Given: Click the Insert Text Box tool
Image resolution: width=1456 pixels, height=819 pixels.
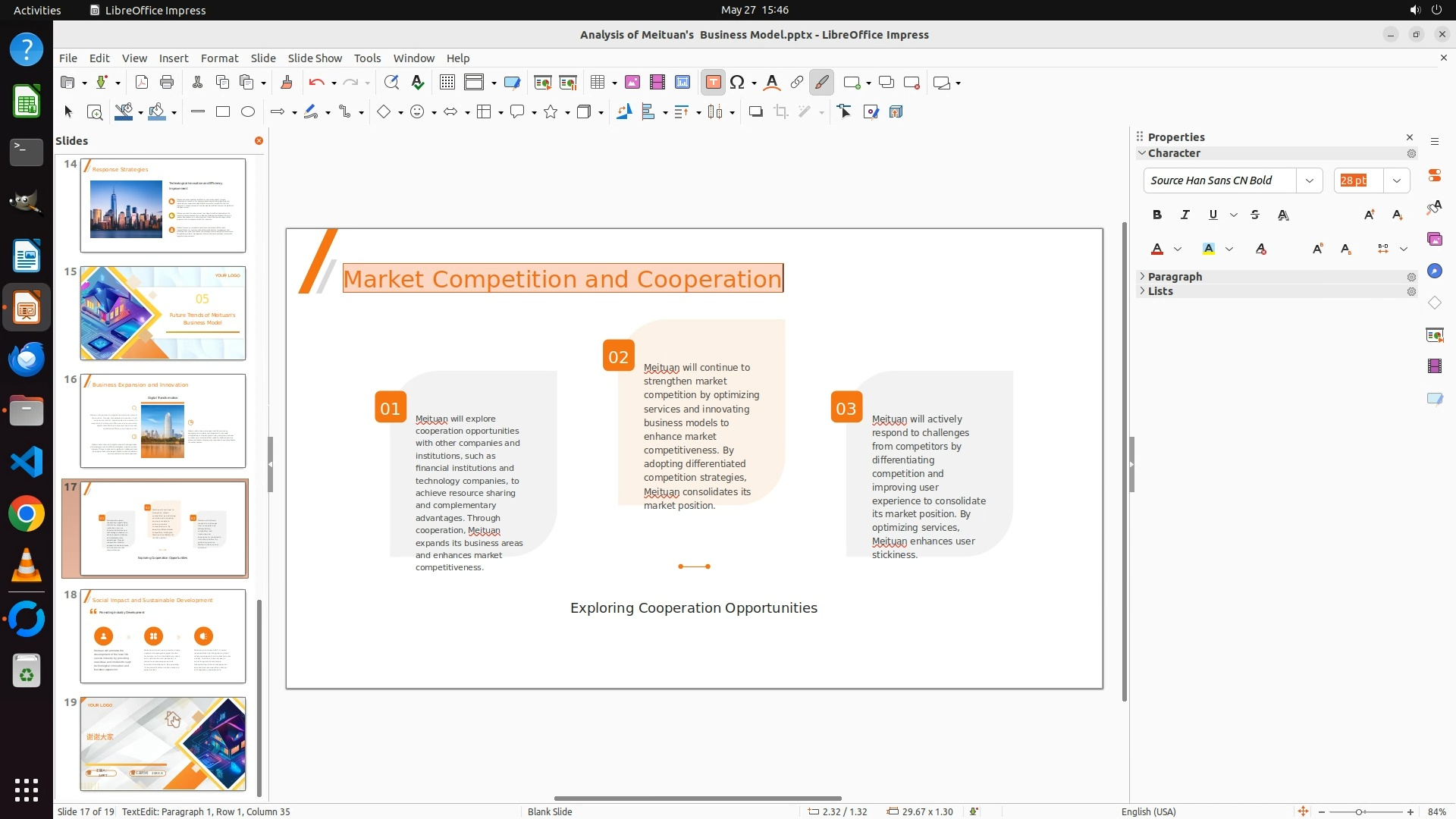Looking at the screenshot, I should 713,83.
